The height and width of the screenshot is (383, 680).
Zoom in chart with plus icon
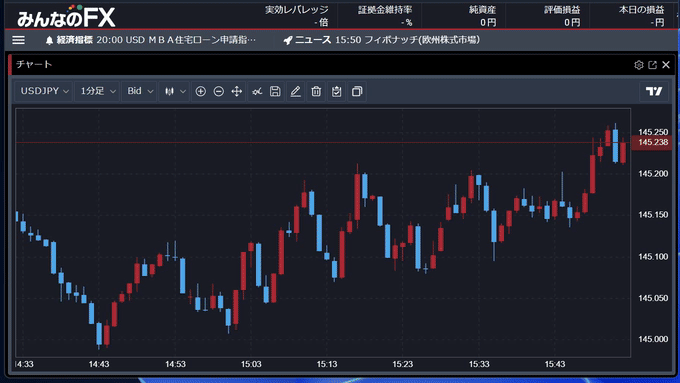click(200, 91)
